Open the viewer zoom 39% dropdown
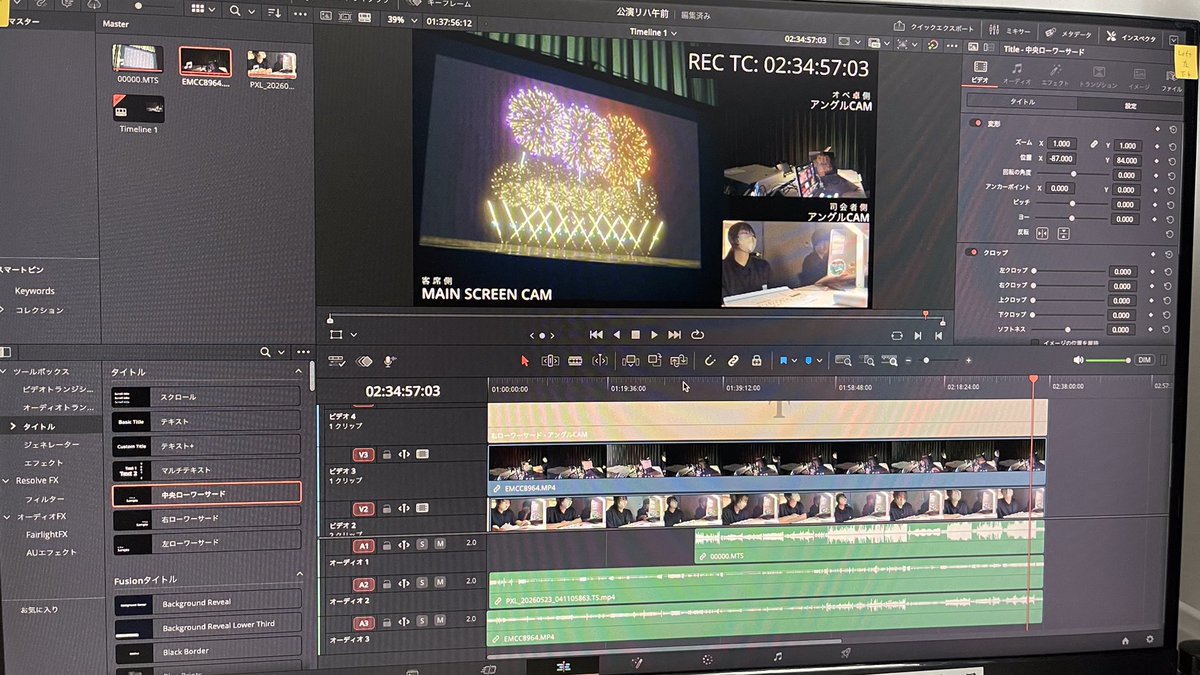 pyautogui.click(x=400, y=20)
